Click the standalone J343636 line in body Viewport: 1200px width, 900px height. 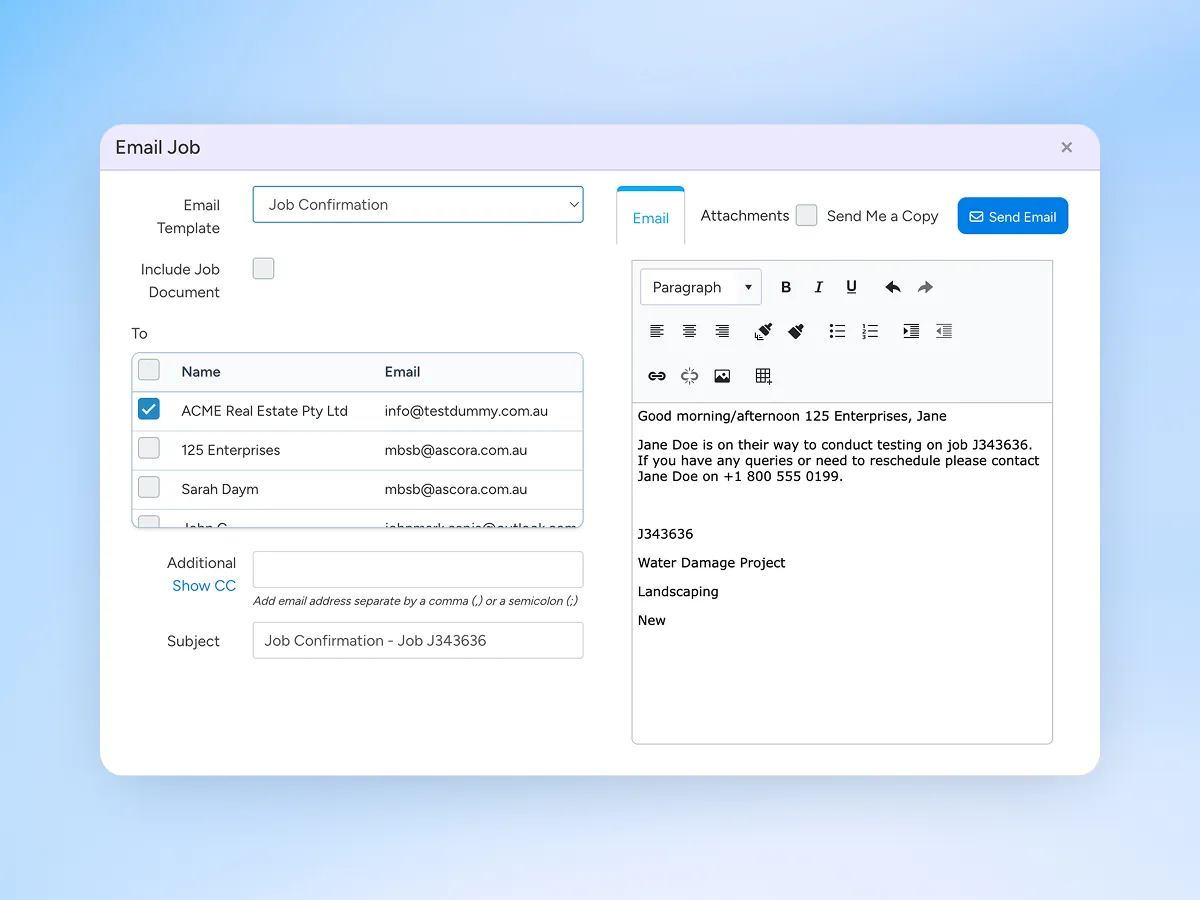(x=666, y=534)
